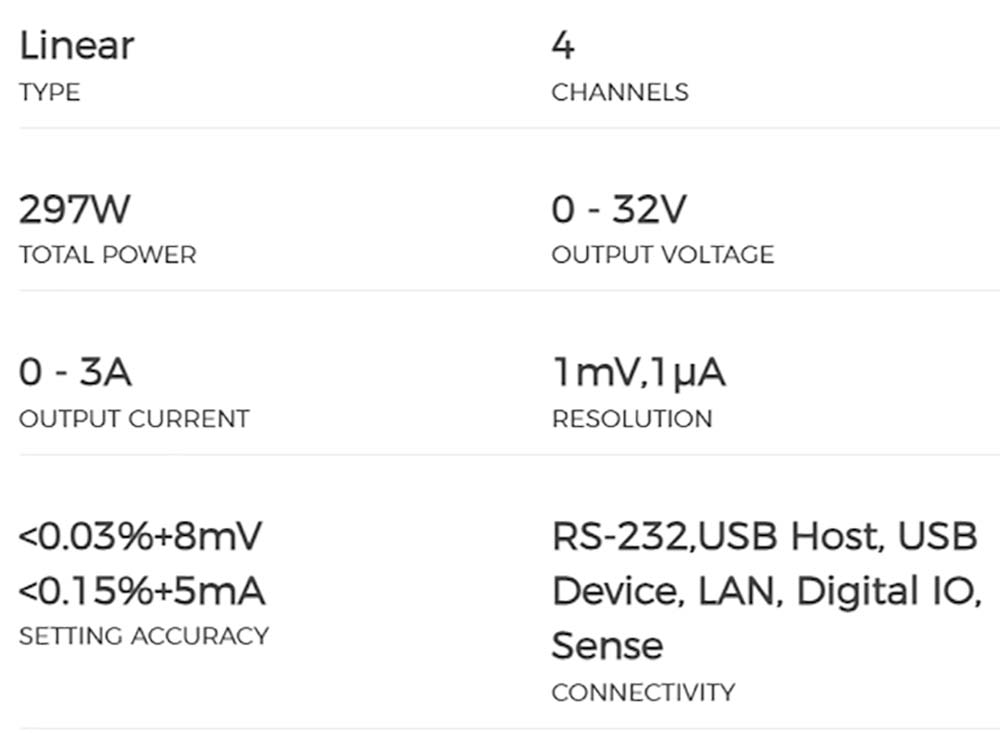Click the "0 - 3A" current value
1000x733 pixels.
[75, 373]
